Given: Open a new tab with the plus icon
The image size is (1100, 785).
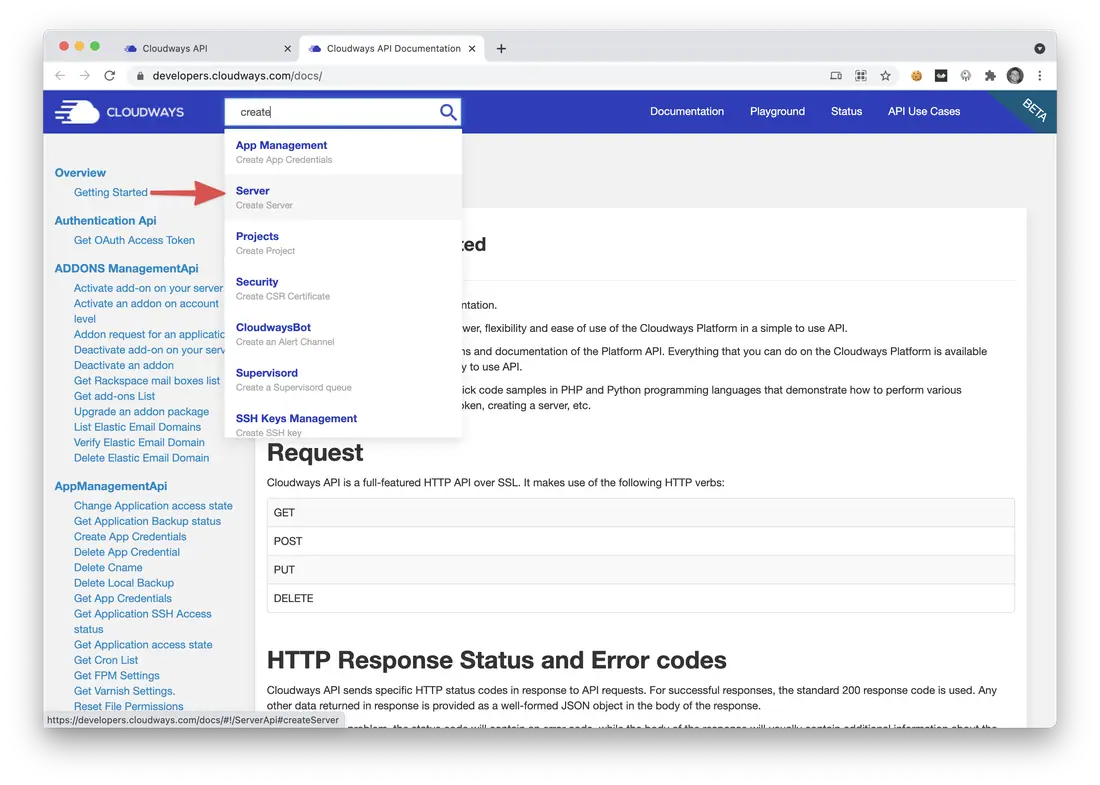Looking at the screenshot, I should 501,48.
